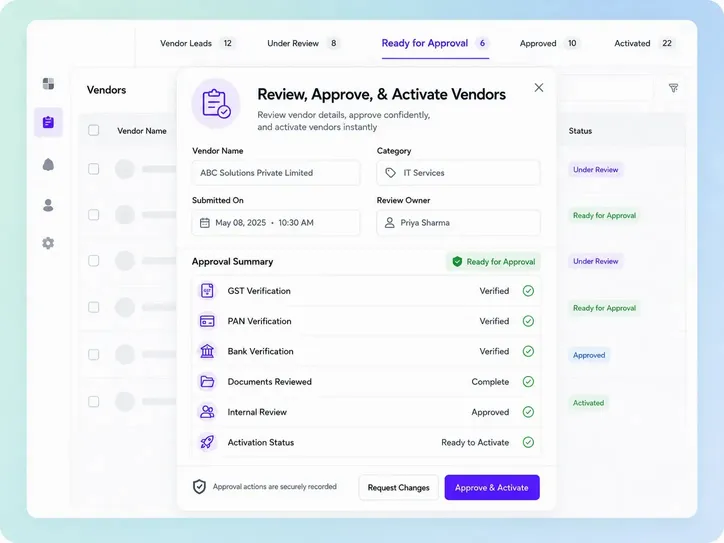Screen dimensions: 724x543
Task: Click green check next to GST Verified
Action: tap(528, 291)
